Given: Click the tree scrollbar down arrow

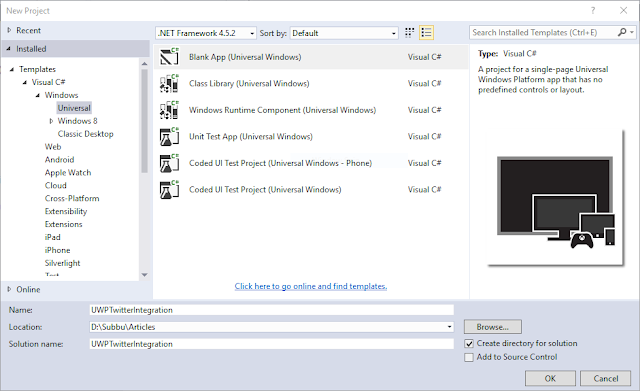Looking at the screenshot, I should coord(144,275).
